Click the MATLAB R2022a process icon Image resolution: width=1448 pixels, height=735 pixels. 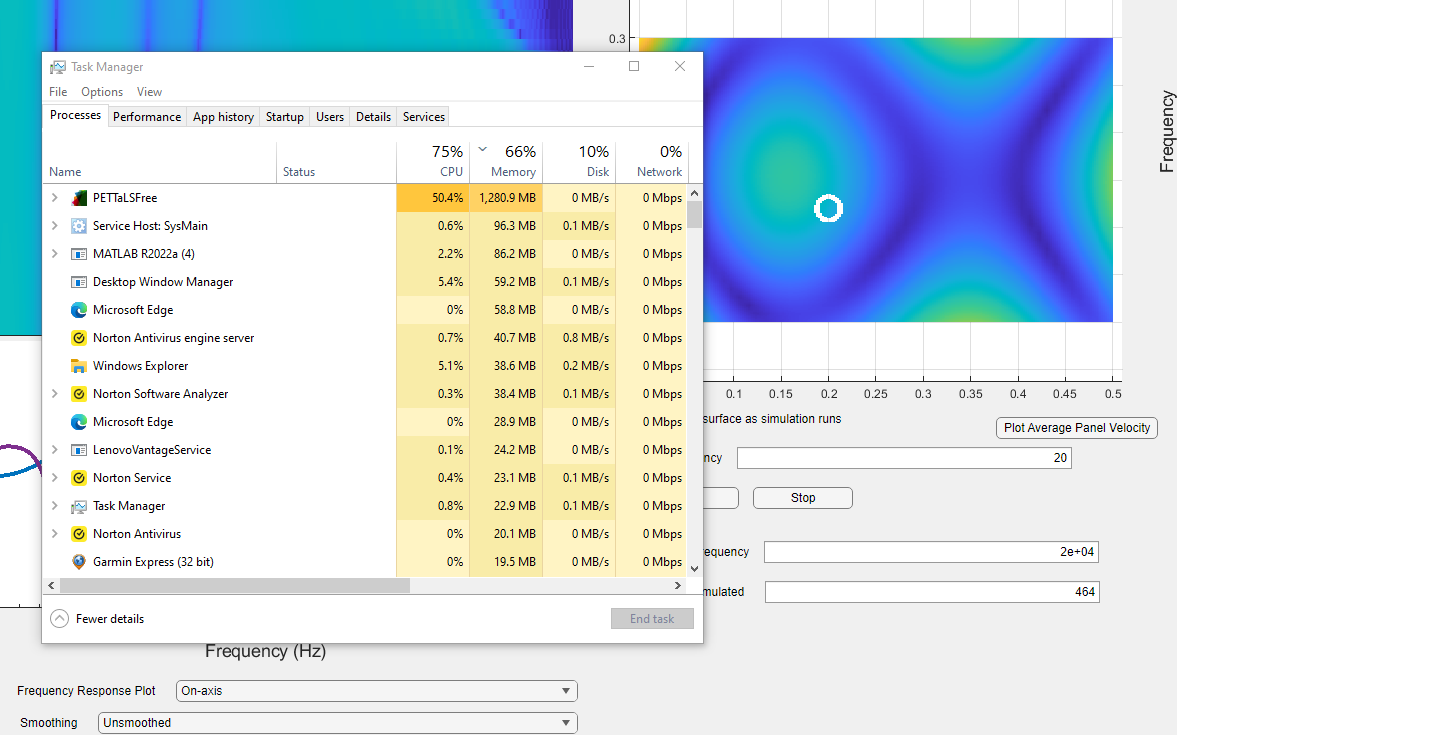(x=79, y=254)
